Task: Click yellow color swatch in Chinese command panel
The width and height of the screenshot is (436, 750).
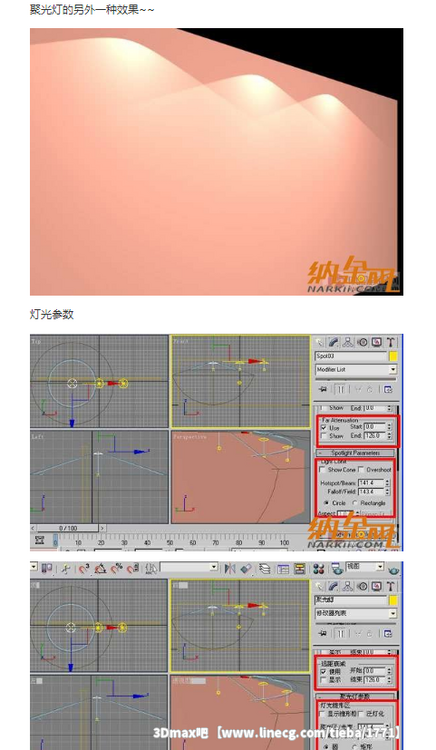Action: click(x=393, y=600)
